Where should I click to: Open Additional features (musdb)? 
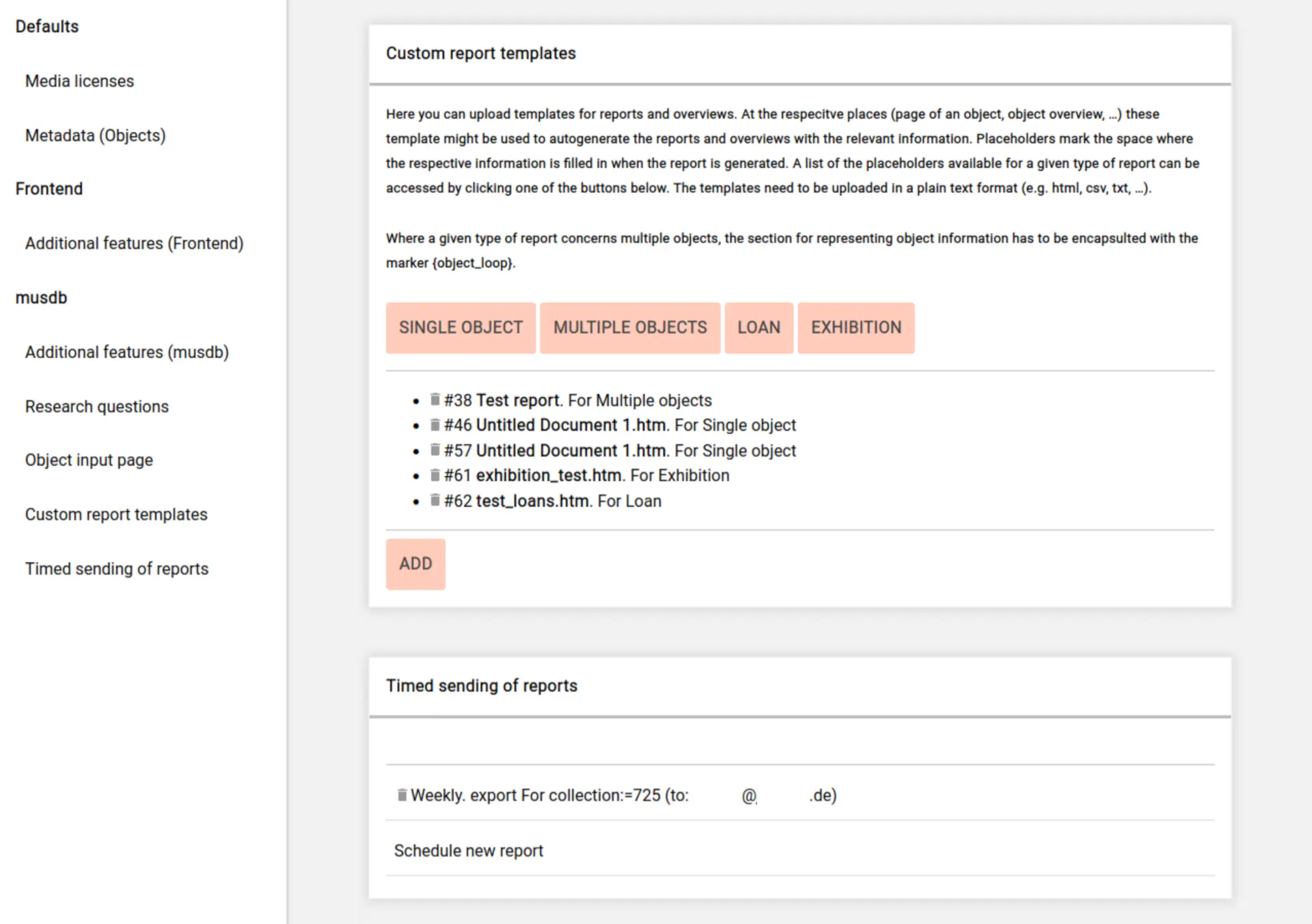(x=126, y=352)
